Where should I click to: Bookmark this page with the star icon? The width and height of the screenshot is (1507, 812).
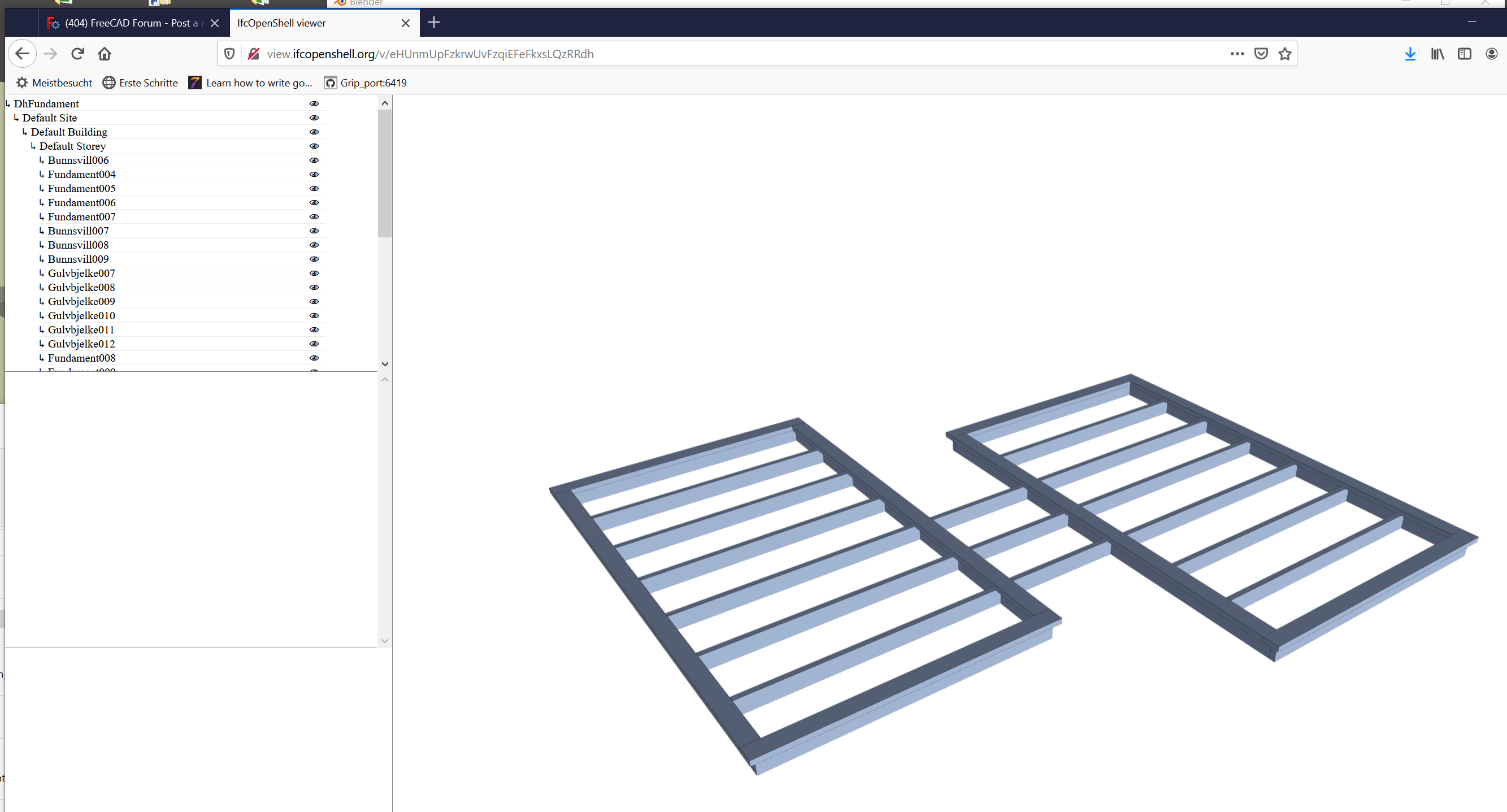(1285, 54)
